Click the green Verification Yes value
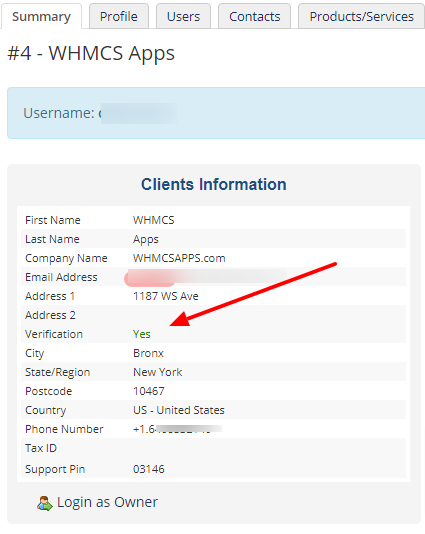Image resolution: width=425 pixels, height=534 pixels. tap(142, 334)
